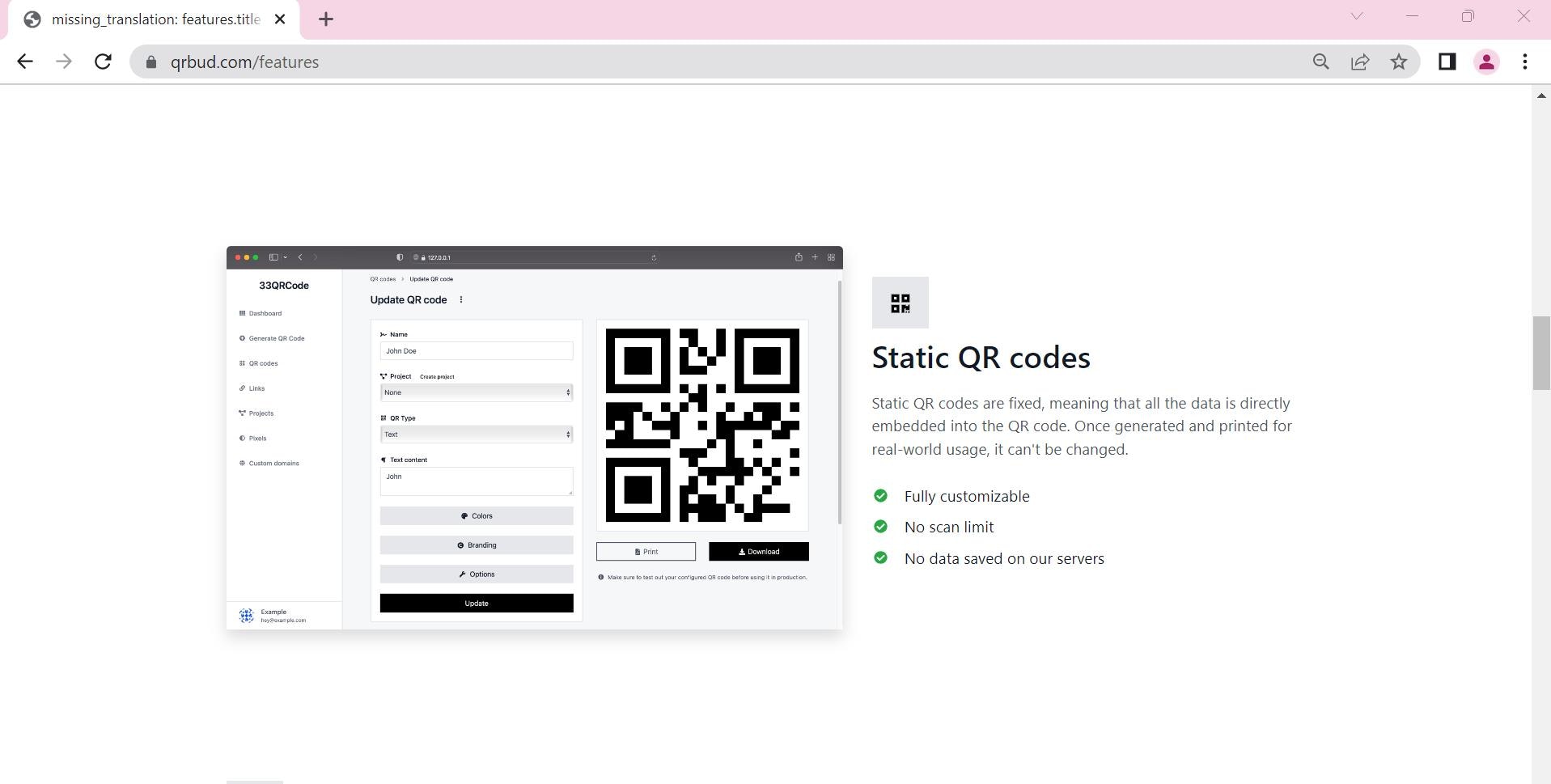
Task: Click the address bar URL qrbud.com/features
Action: click(244, 62)
